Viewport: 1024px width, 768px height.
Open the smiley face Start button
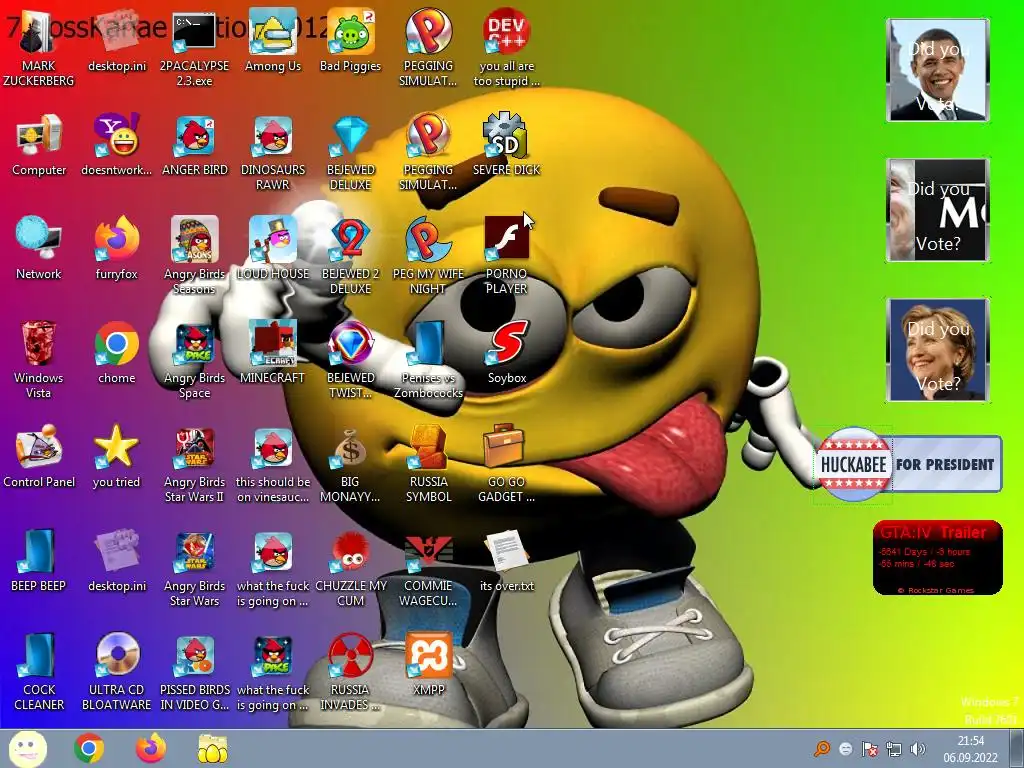click(x=27, y=748)
